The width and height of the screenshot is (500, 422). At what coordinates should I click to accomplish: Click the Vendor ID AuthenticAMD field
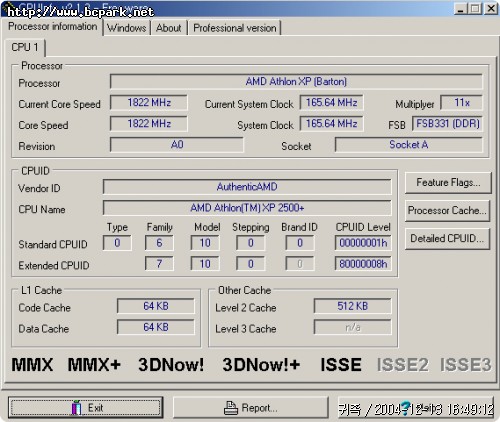pyautogui.click(x=247, y=187)
